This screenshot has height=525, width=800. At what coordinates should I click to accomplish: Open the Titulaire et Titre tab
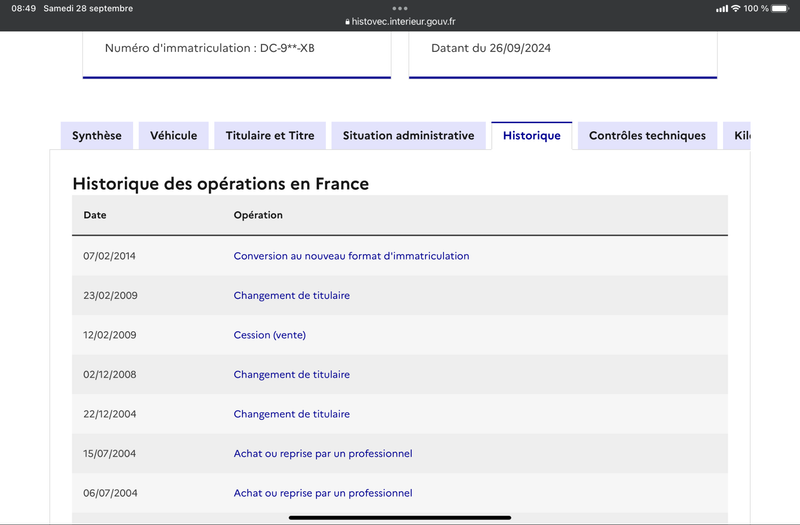click(x=270, y=135)
